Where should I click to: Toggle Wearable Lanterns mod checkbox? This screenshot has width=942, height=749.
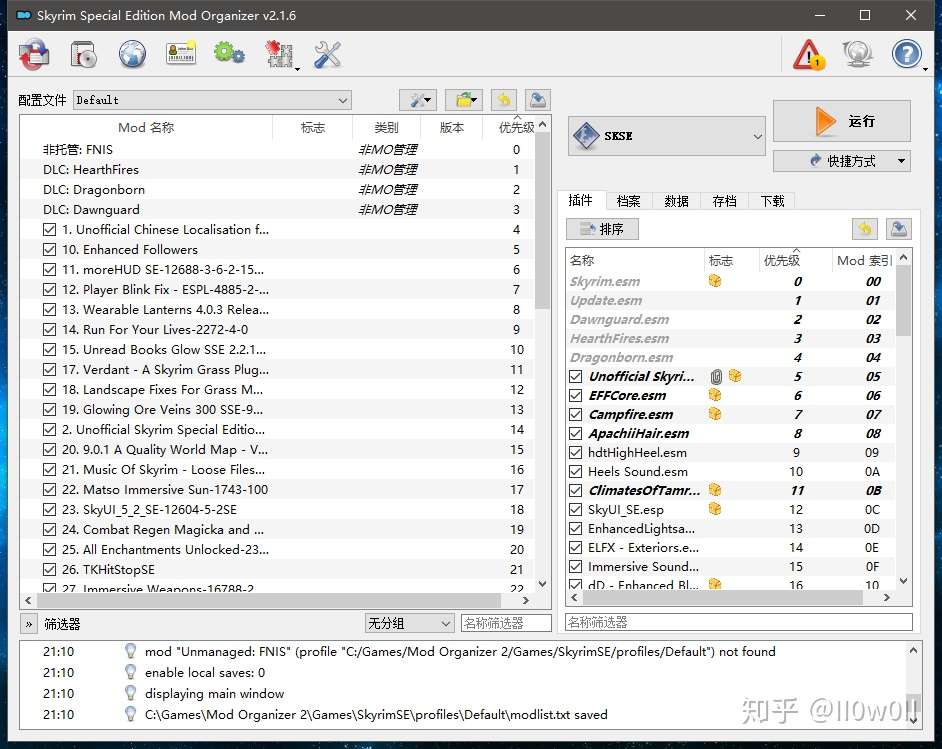(50, 309)
